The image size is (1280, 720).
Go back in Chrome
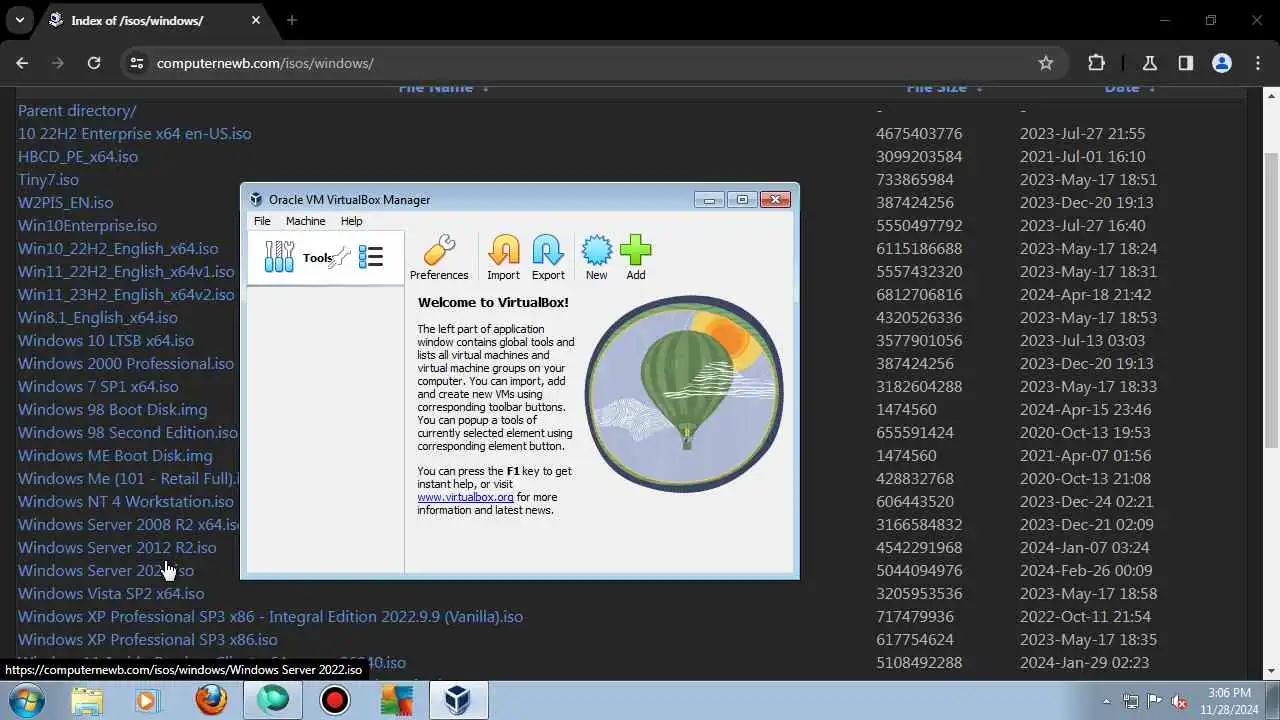click(x=22, y=63)
